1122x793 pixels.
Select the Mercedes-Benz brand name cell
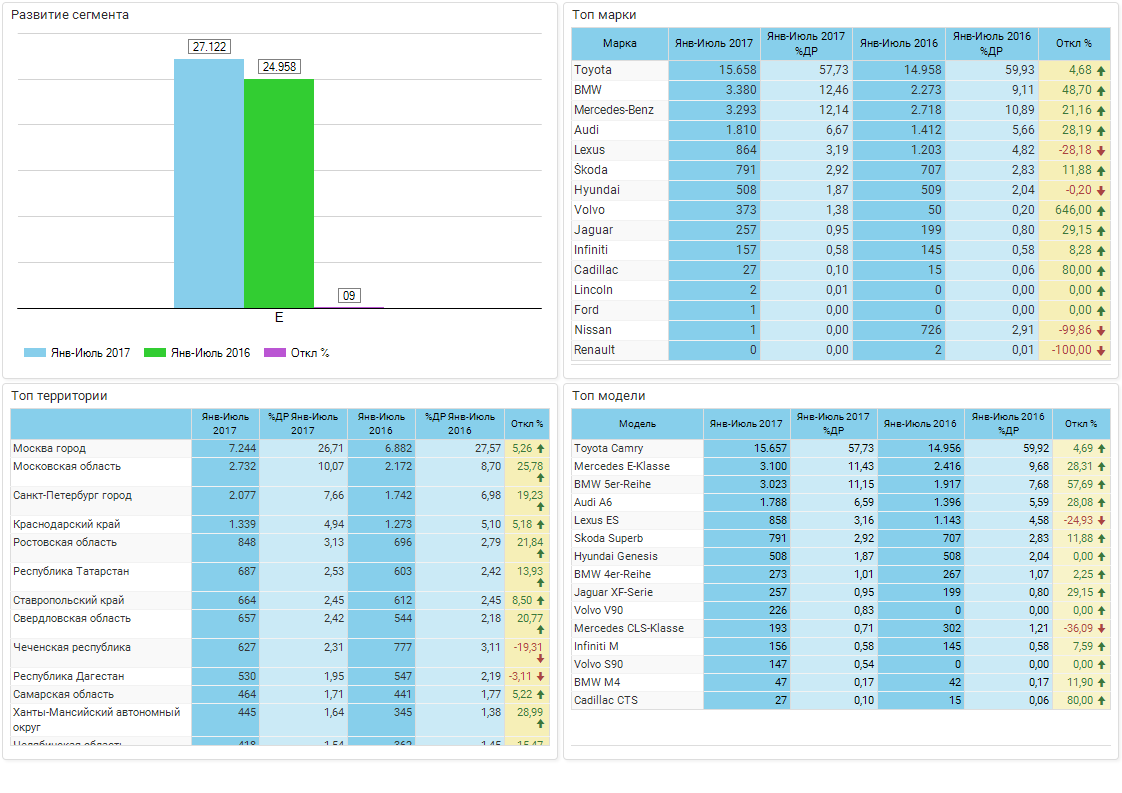(620, 110)
